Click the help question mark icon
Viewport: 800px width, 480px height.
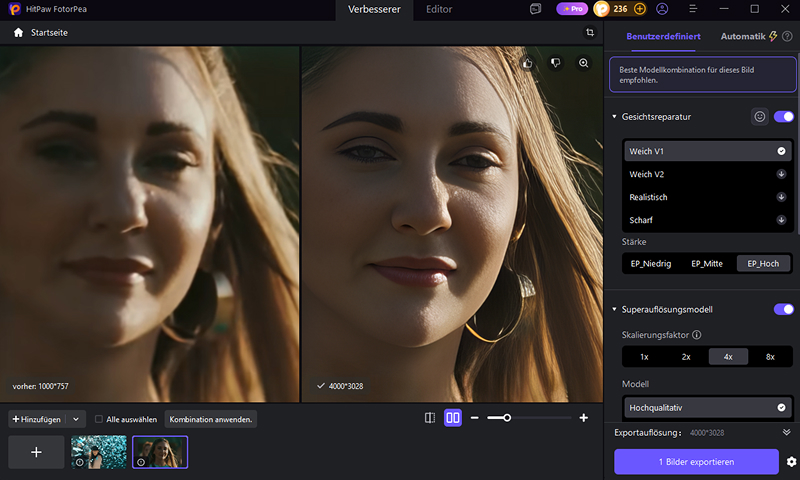(x=787, y=36)
